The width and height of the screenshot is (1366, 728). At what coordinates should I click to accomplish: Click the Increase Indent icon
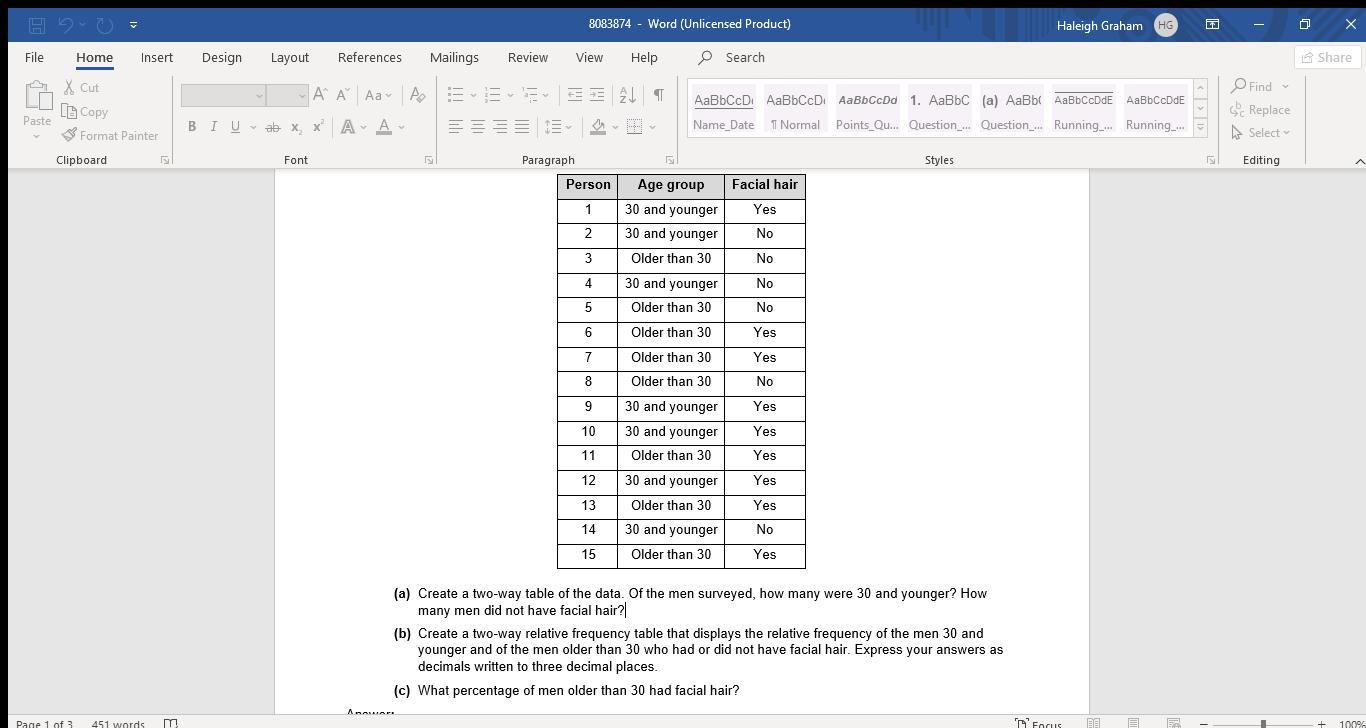pos(597,95)
